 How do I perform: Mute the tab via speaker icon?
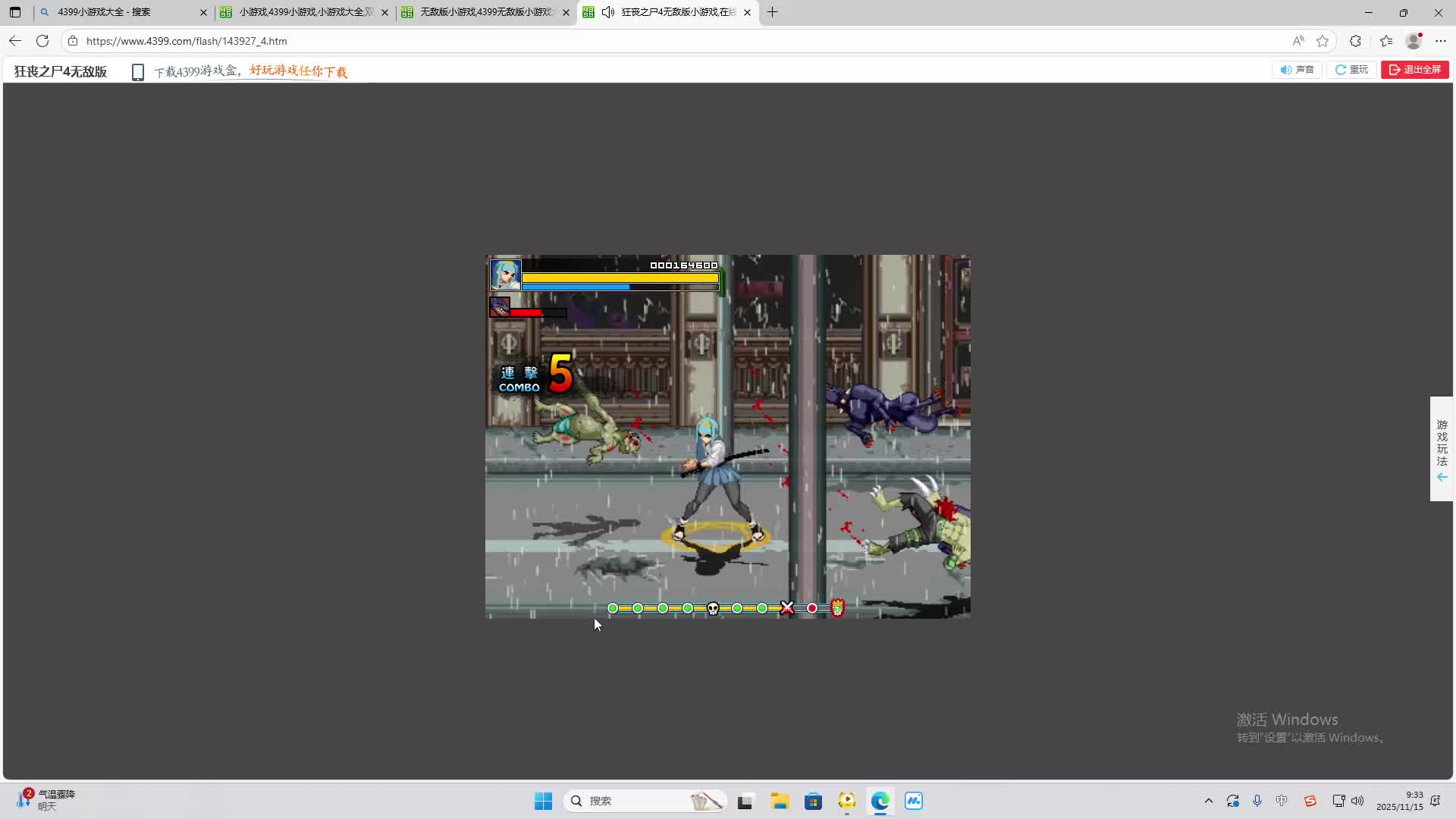(x=607, y=12)
